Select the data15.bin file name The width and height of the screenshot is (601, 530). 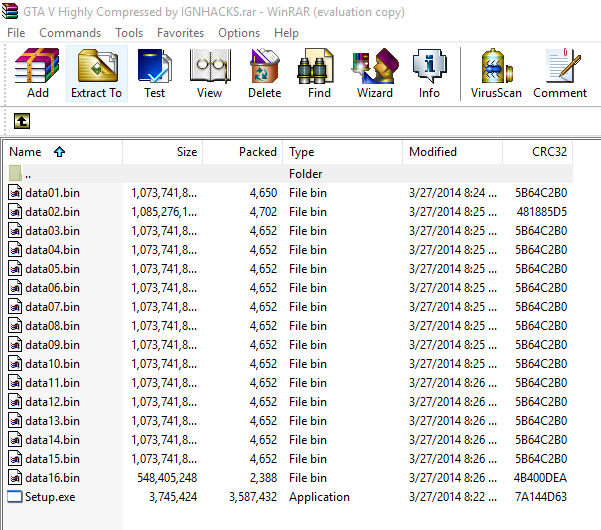point(53,459)
